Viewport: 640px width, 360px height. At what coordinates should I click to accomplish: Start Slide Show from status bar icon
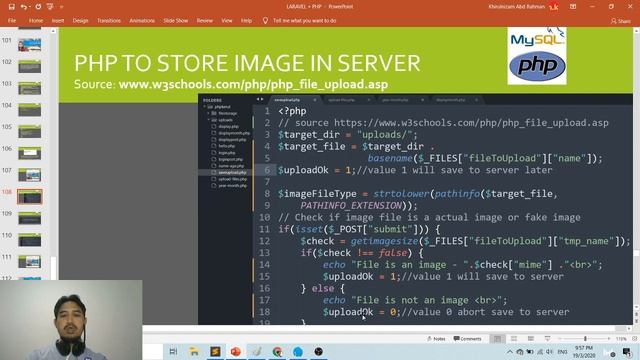click(x=547, y=339)
